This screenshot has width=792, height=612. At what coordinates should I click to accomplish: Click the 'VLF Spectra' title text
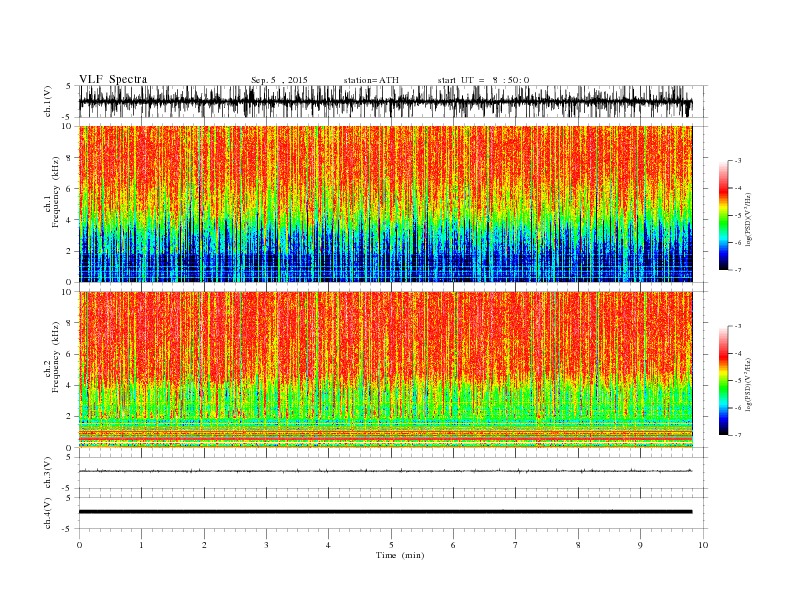click(113, 79)
